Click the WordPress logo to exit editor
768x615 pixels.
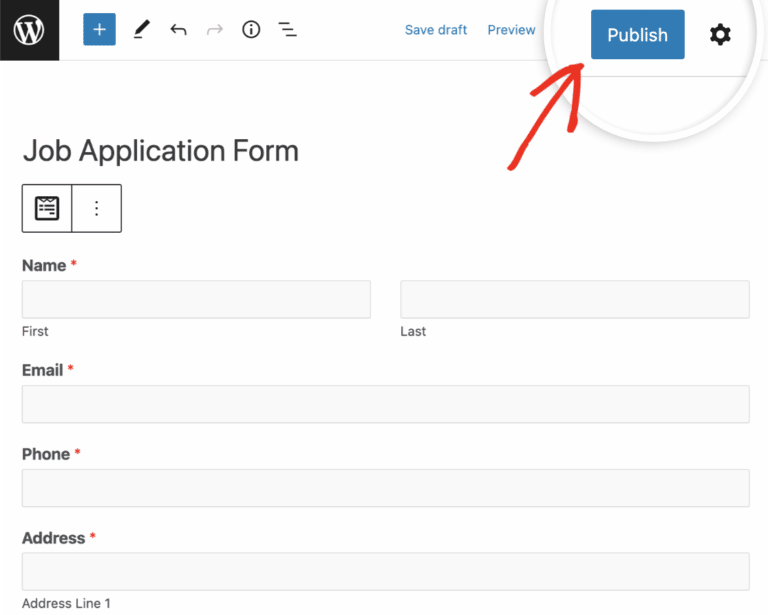point(29,30)
